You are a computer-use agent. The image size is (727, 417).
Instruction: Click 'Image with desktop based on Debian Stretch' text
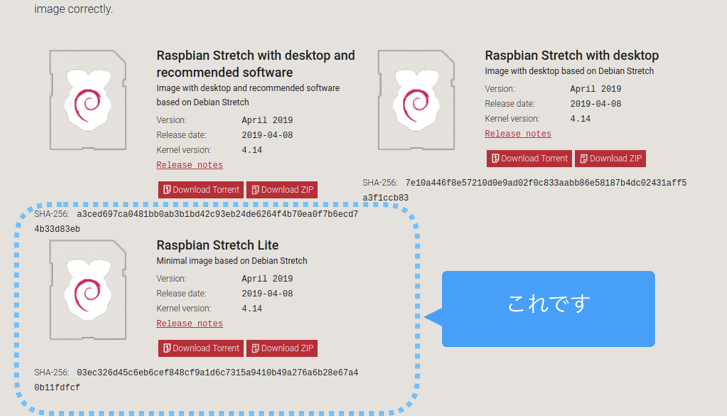pos(569,71)
